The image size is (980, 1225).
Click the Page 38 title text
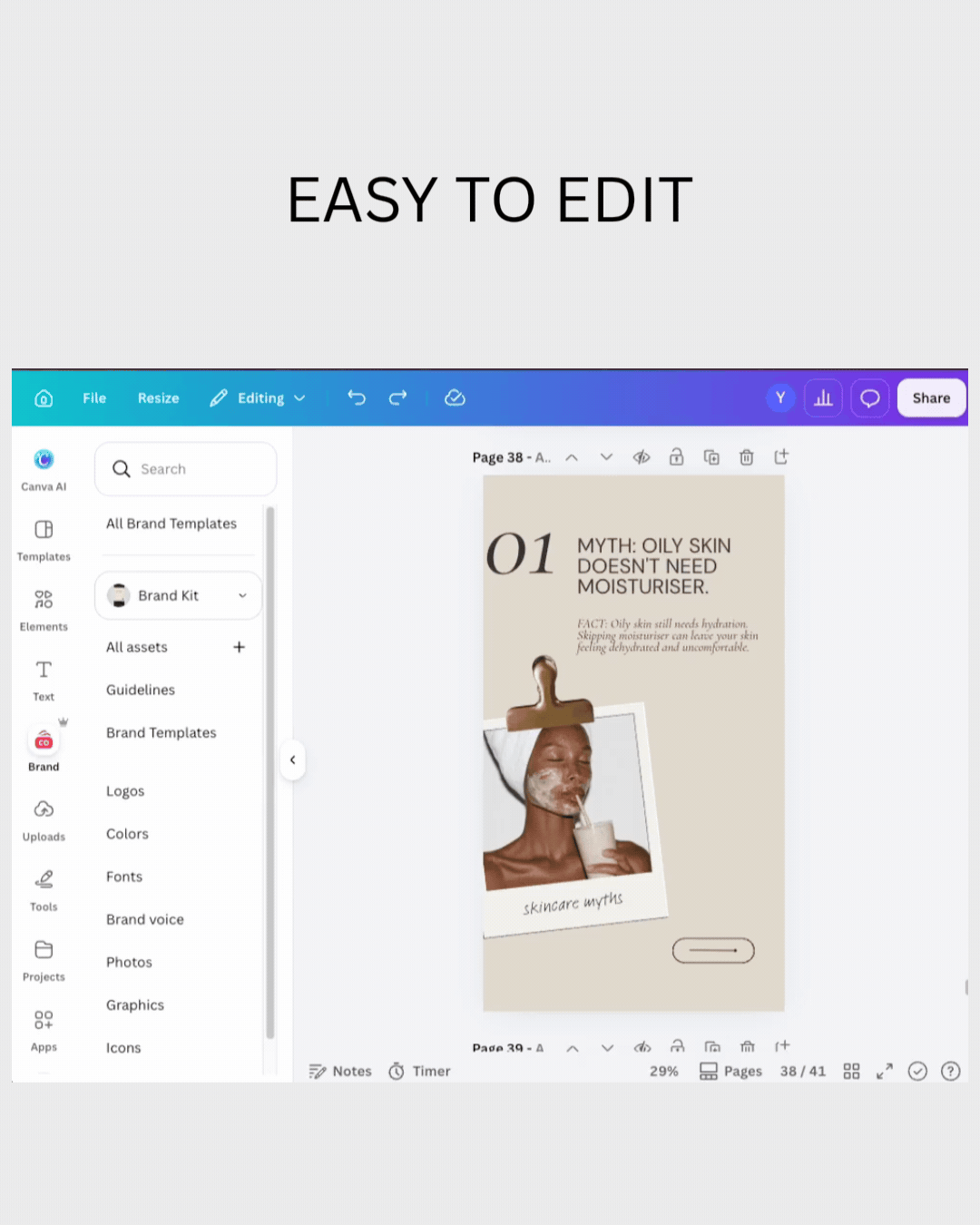pos(511,457)
